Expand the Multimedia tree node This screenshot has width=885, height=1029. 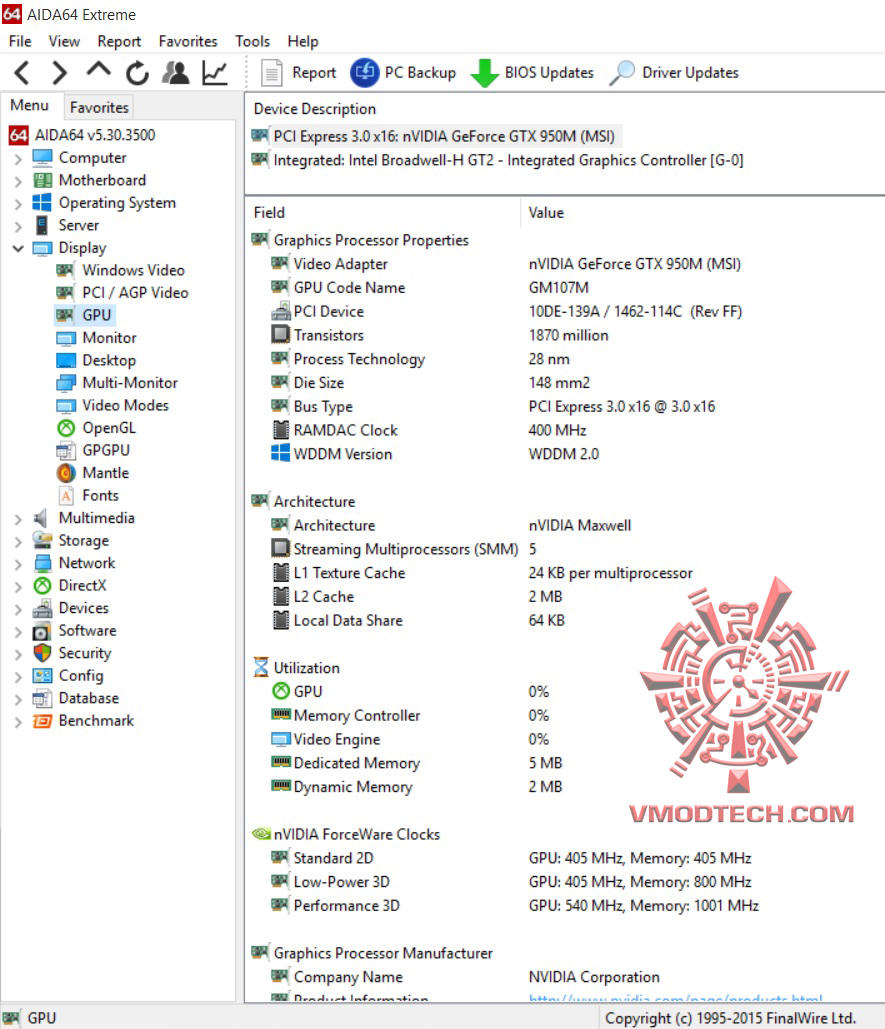point(18,519)
